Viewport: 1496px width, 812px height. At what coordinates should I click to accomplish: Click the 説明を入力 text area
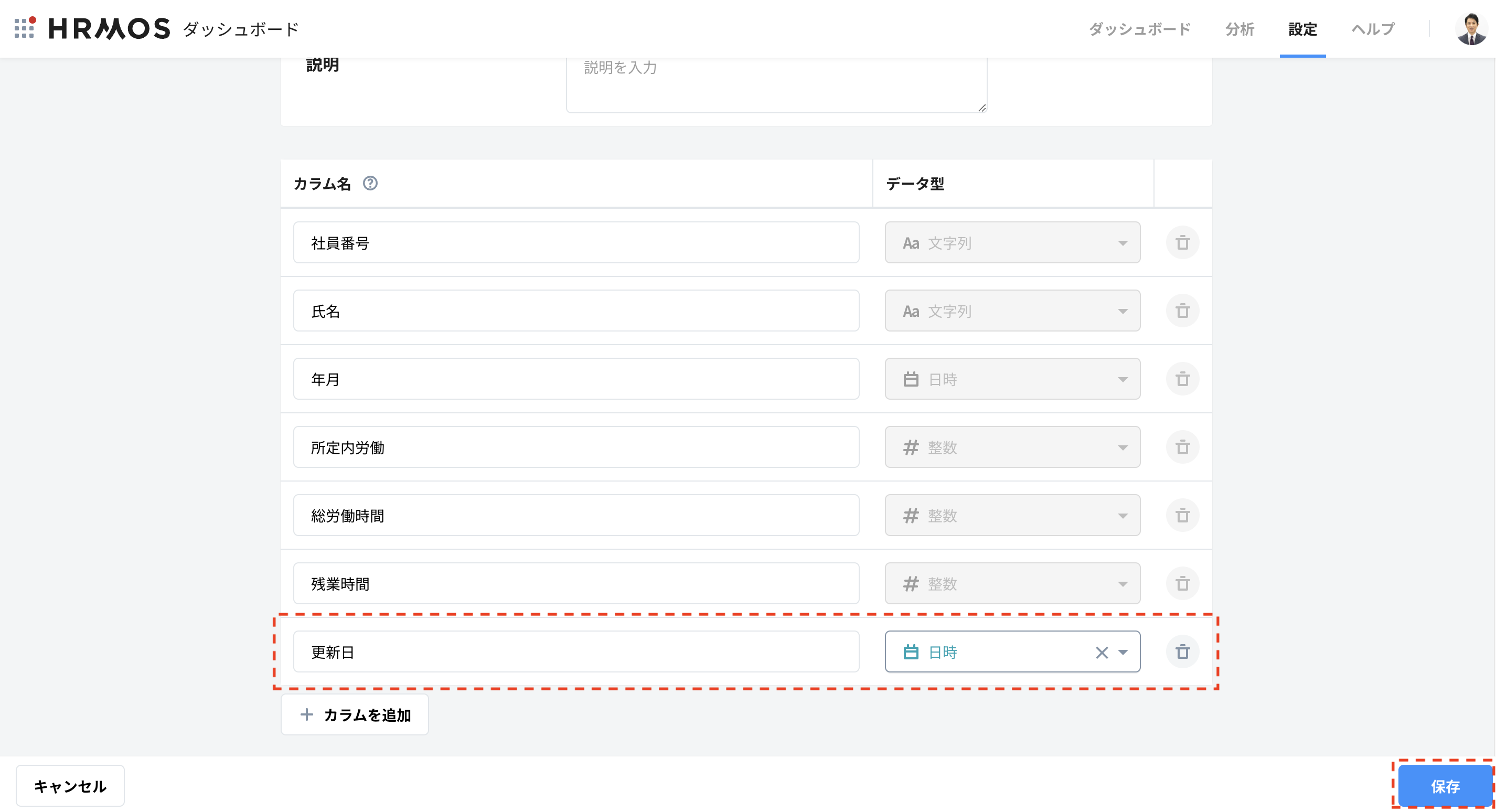coord(776,85)
